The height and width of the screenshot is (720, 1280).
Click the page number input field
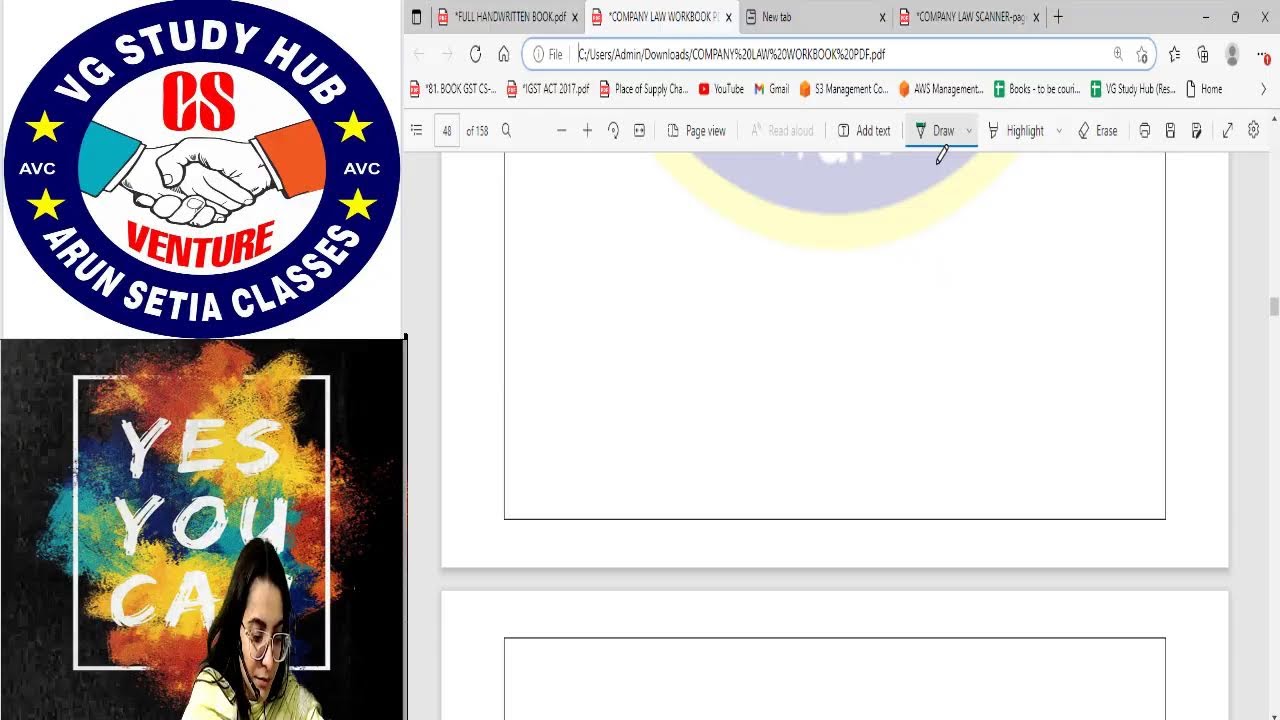[x=447, y=131]
